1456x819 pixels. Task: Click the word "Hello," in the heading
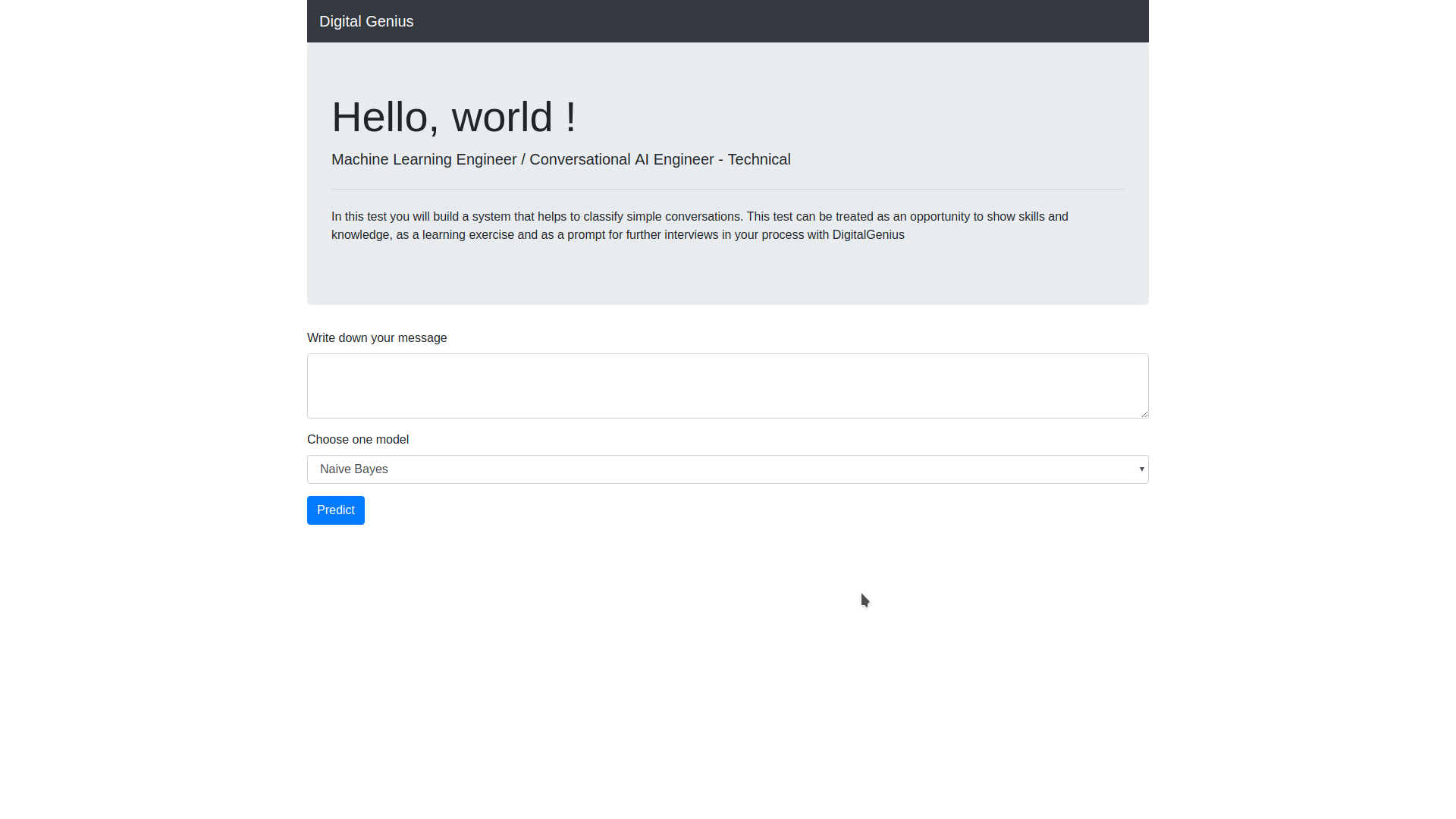(x=384, y=118)
